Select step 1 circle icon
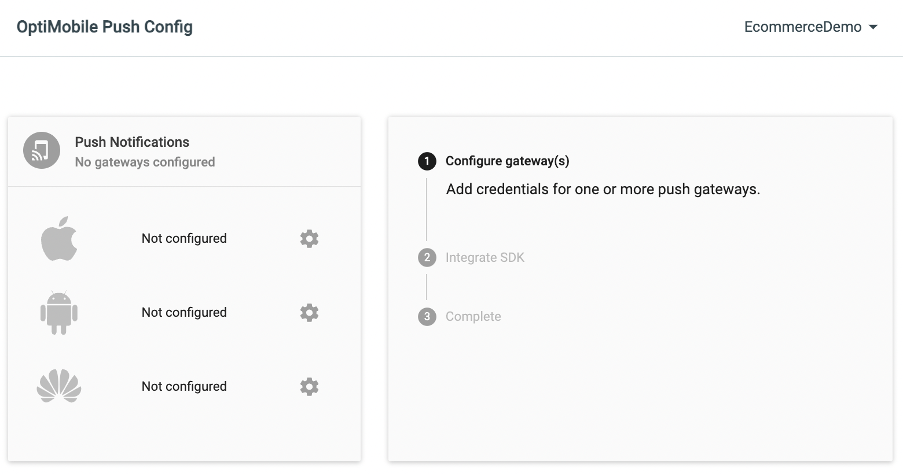The image size is (904, 474). [x=427, y=161]
